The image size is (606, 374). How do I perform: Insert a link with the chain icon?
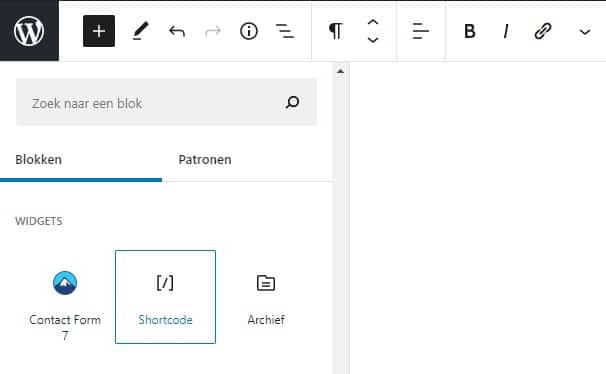click(543, 31)
